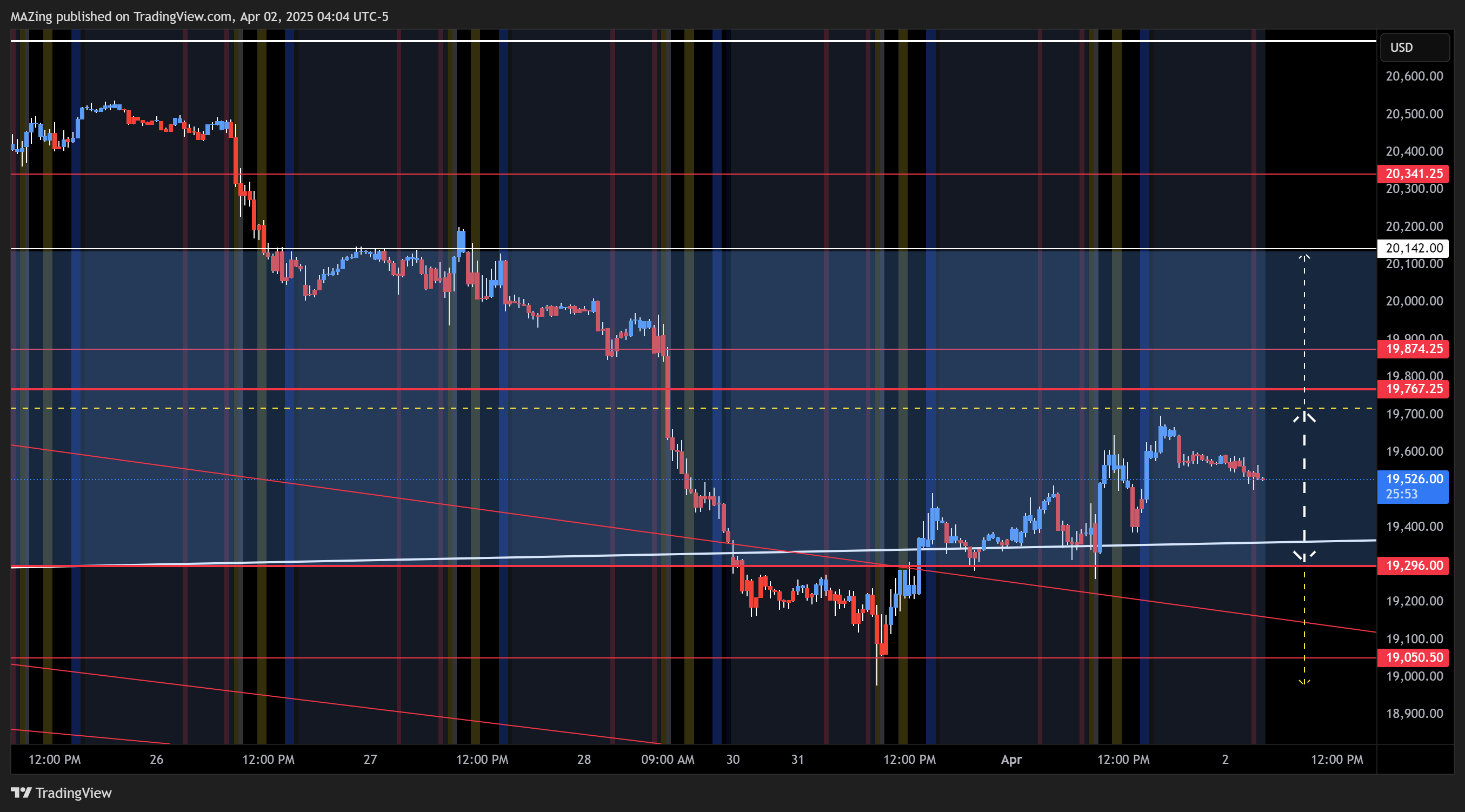The image size is (1465, 812).
Task: Click the 19,100.00 price axis value
Action: [x=1414, y=638]
